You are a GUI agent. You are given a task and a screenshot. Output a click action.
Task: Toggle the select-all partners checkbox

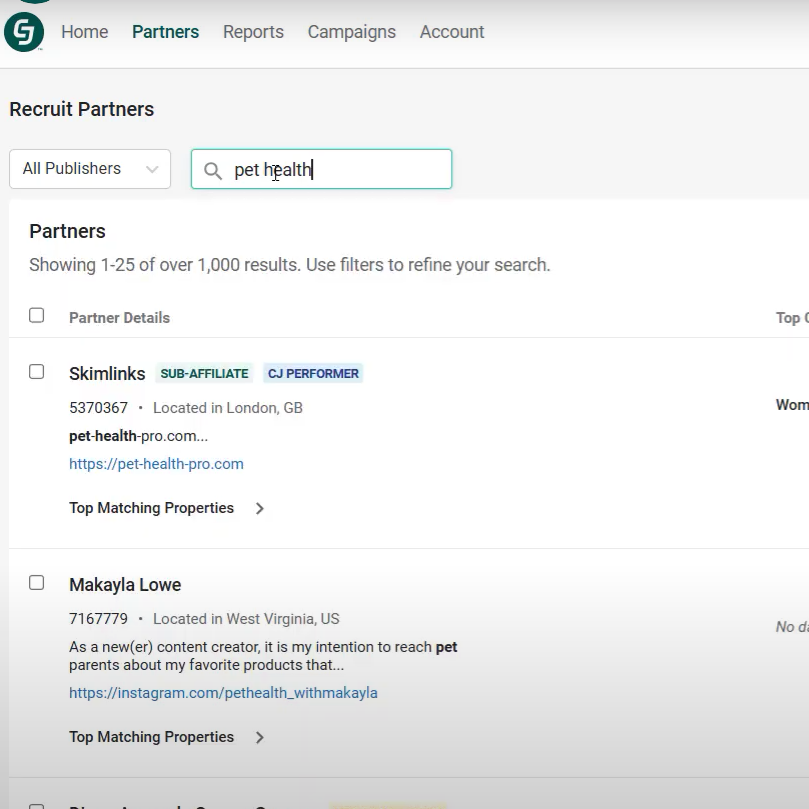pyautogui.click(x=37, y=316)
